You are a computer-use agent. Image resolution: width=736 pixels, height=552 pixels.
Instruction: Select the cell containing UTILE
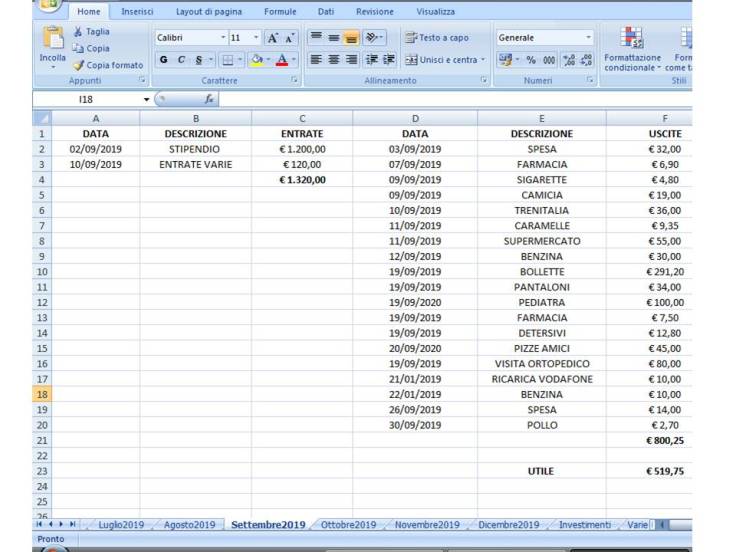point(541,471)
